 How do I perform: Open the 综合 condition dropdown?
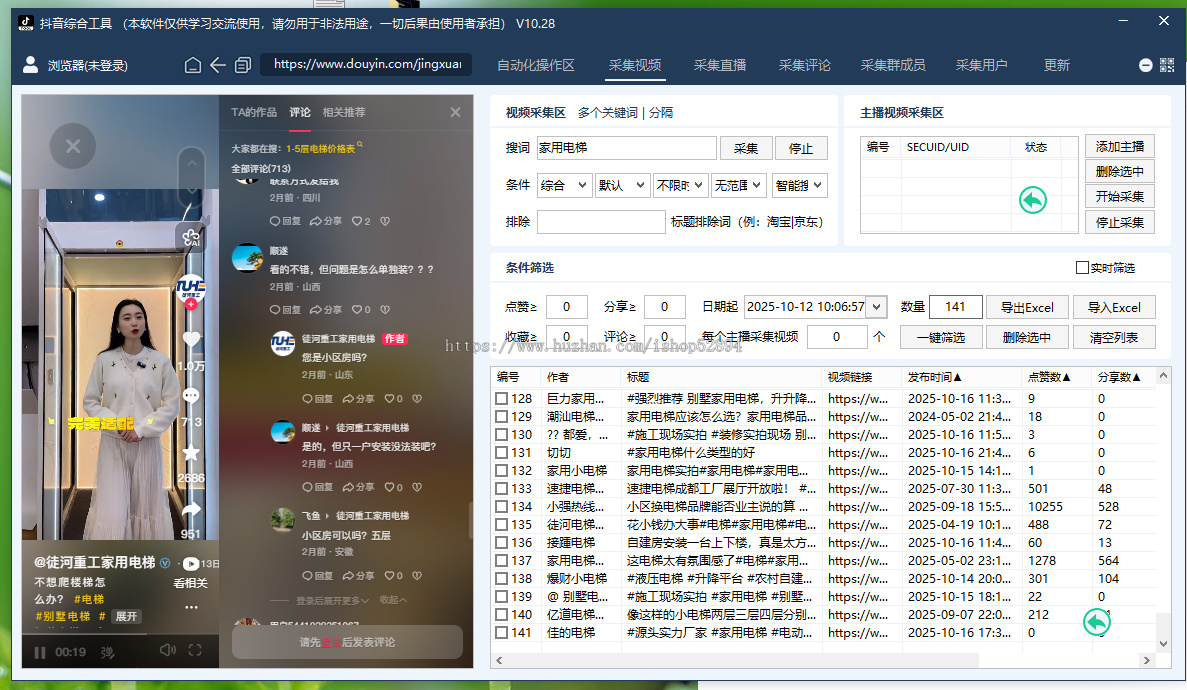[564, 186]
